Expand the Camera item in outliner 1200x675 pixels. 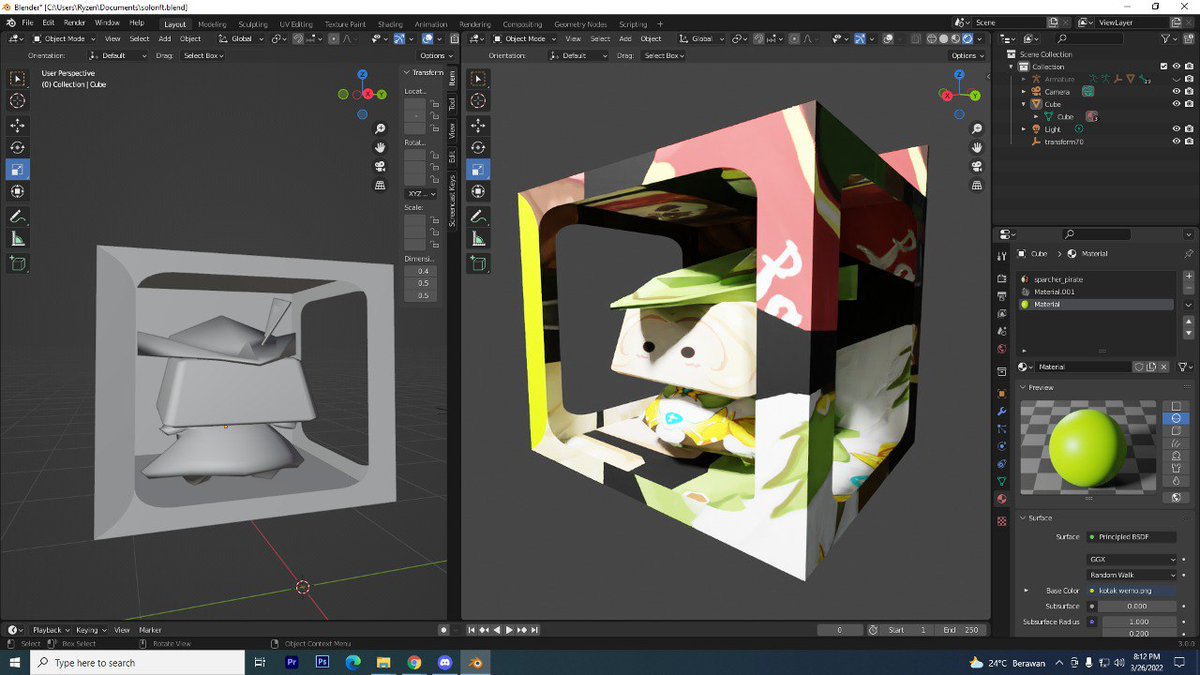[x=1024, y=92]
